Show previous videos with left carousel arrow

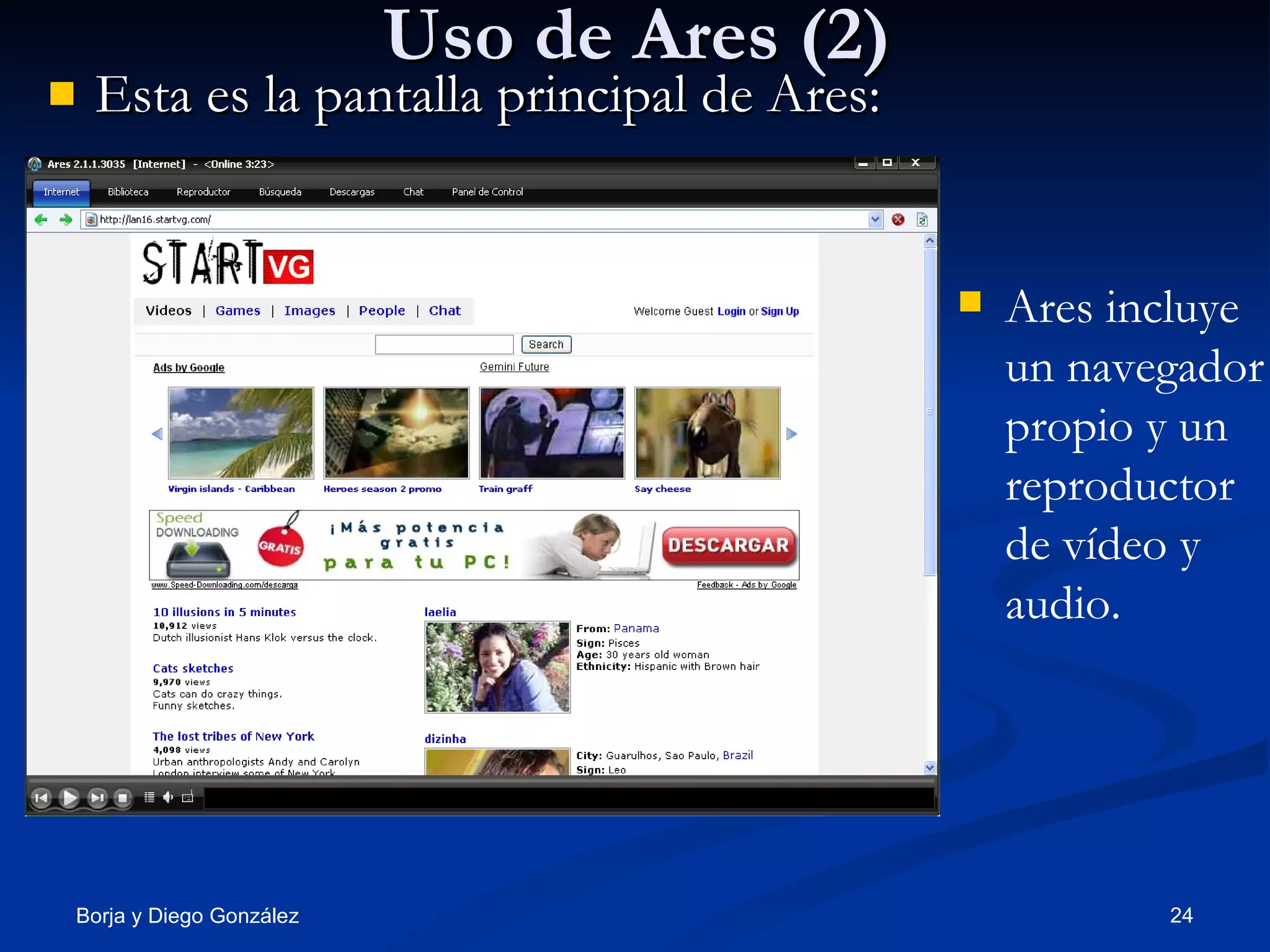coord(157,434)
